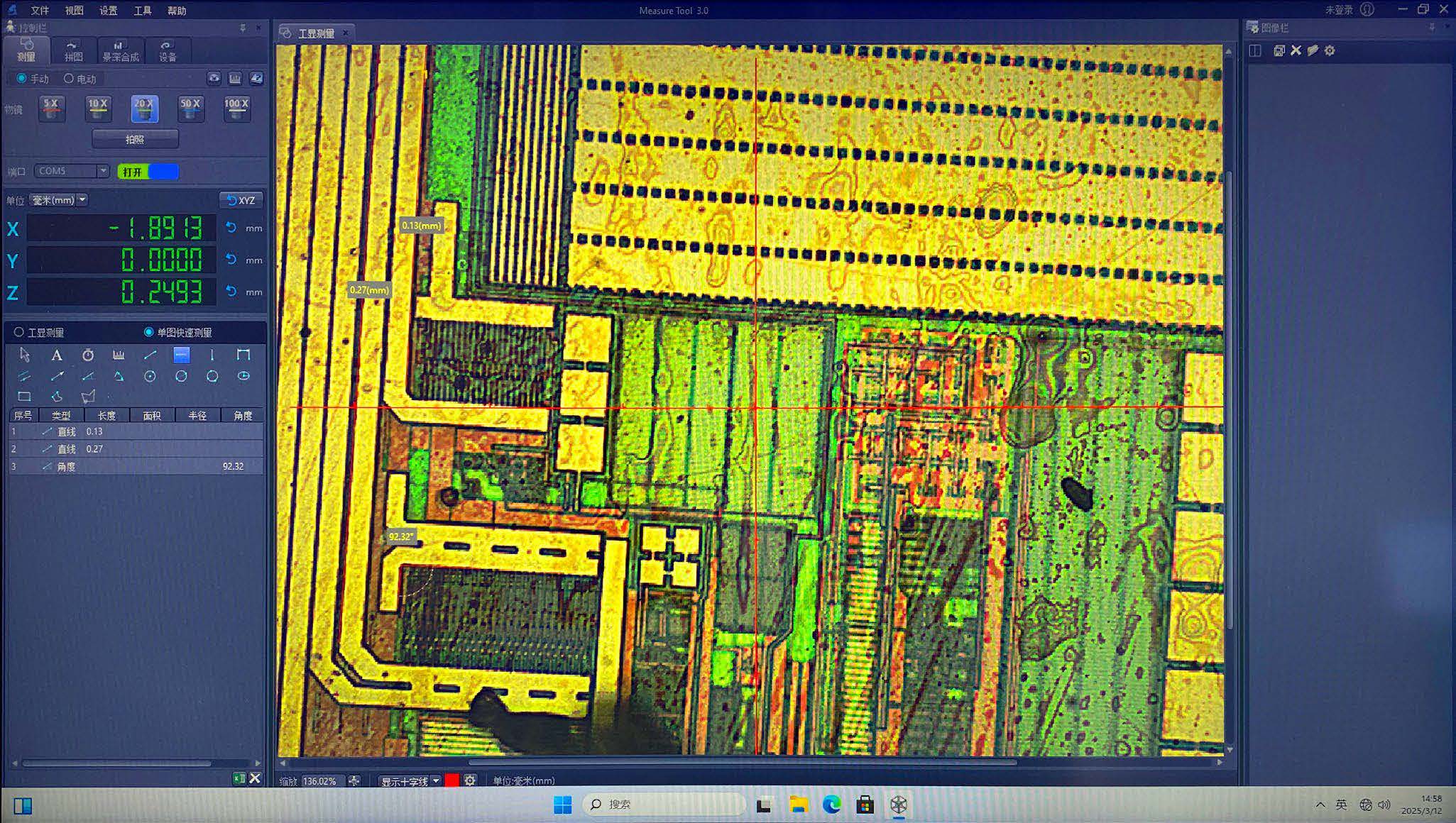
Task: Click the 50X objective lens icon
Action: point(190,109)
